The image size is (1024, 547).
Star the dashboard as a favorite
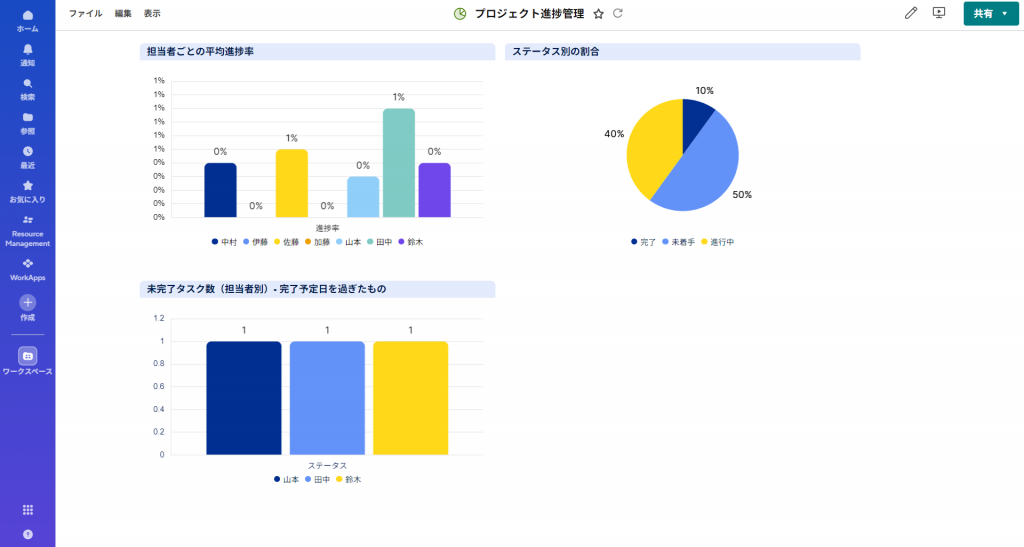[x=598, y=14]
